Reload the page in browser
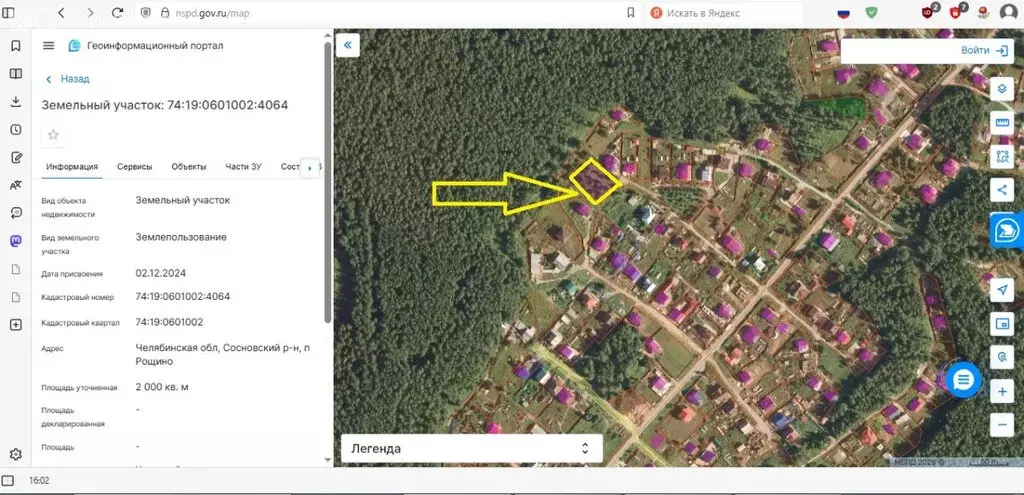The image size is (1024, 495). 118,13
